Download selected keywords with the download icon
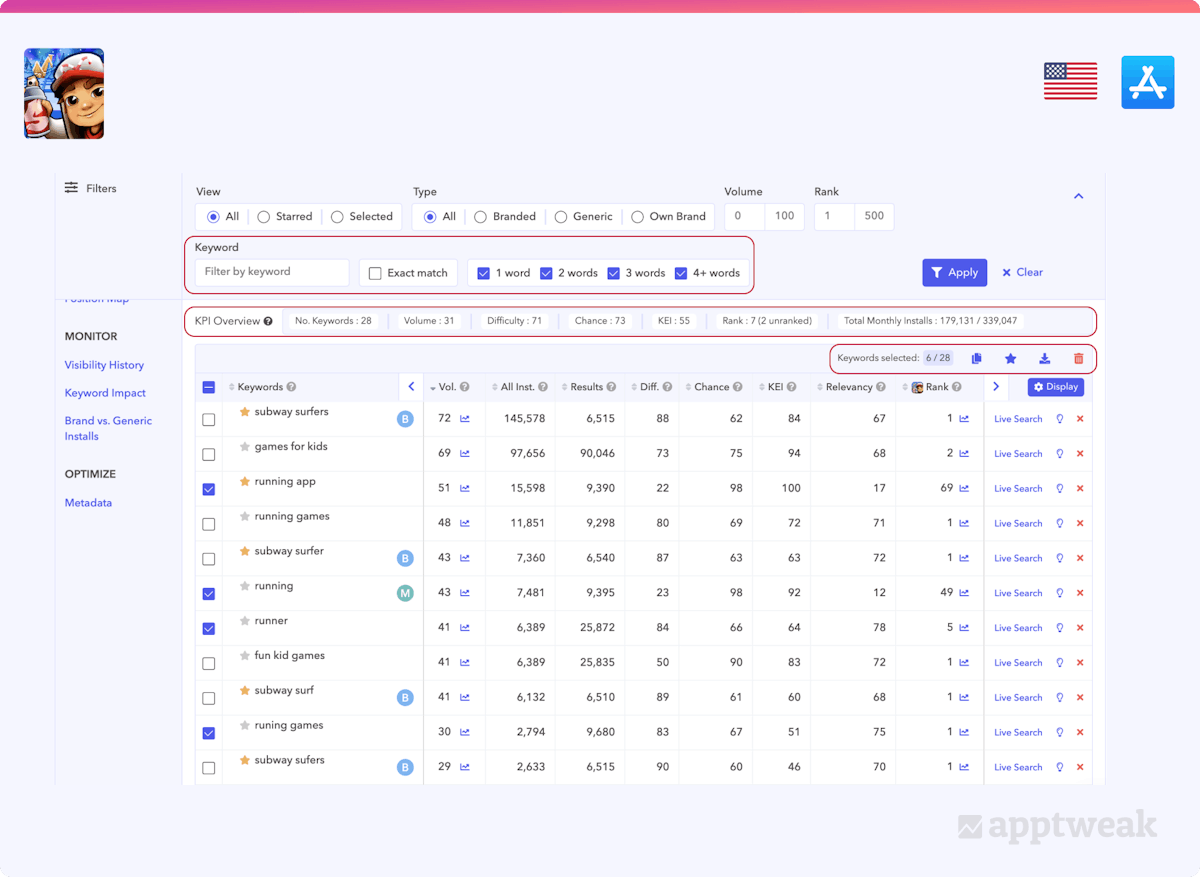The width and height of the screenshot is (1200, 877). pos(1044,358)
